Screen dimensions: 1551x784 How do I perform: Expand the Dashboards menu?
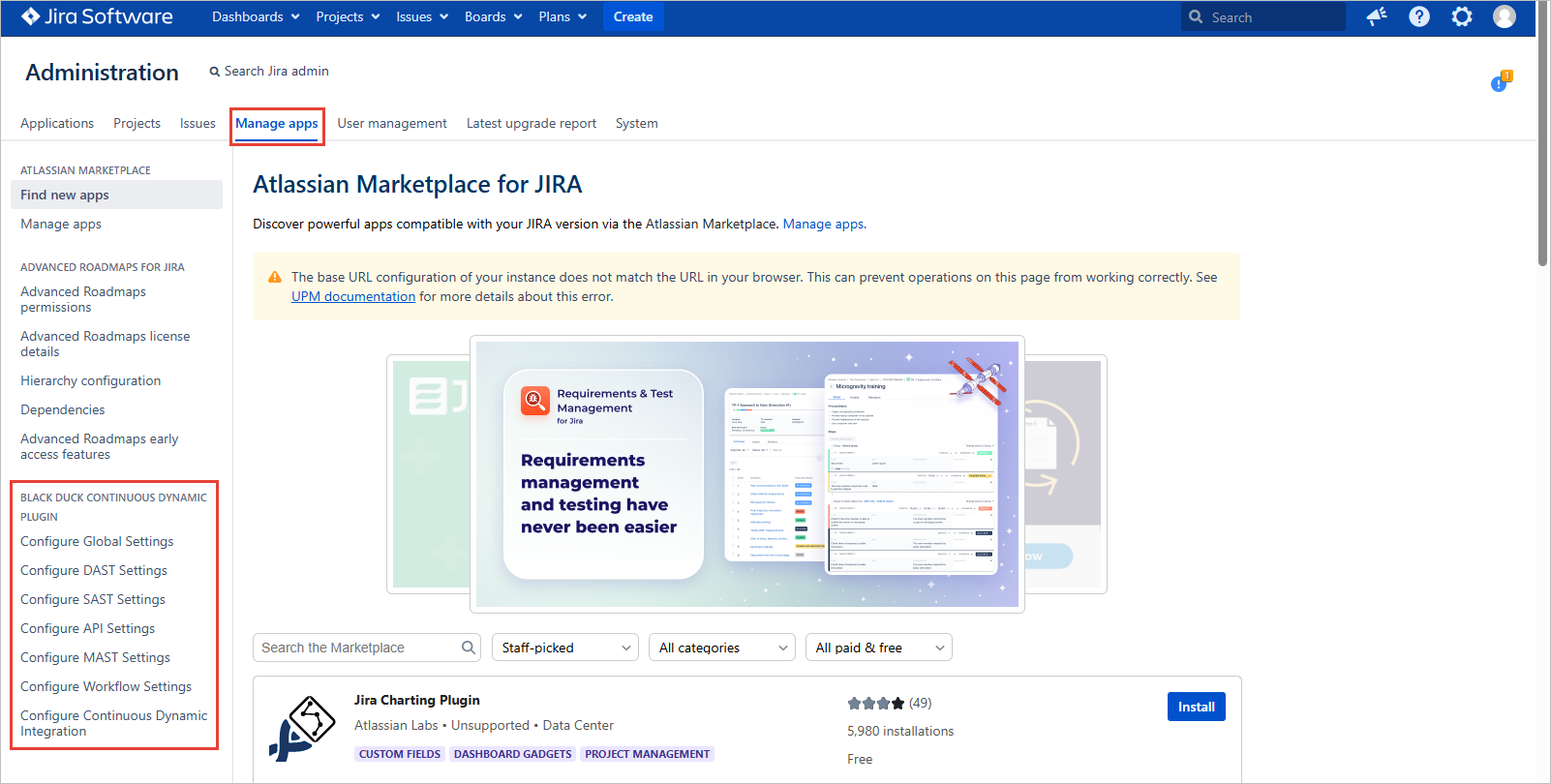click(x=256, y=16)
